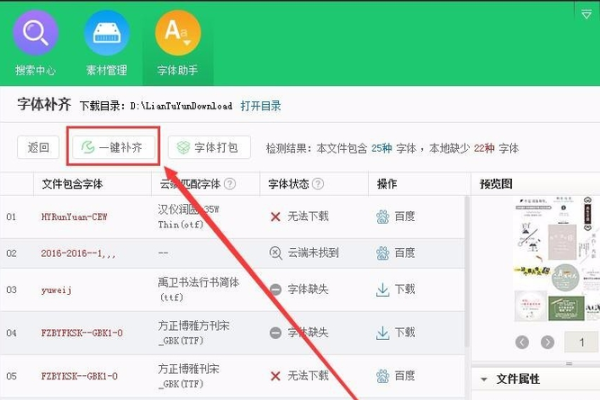Image resolution: width=600 pixels, height=400 pixels.
Task: Open the 搜索中心 search center icon
Action: (36, 33)
